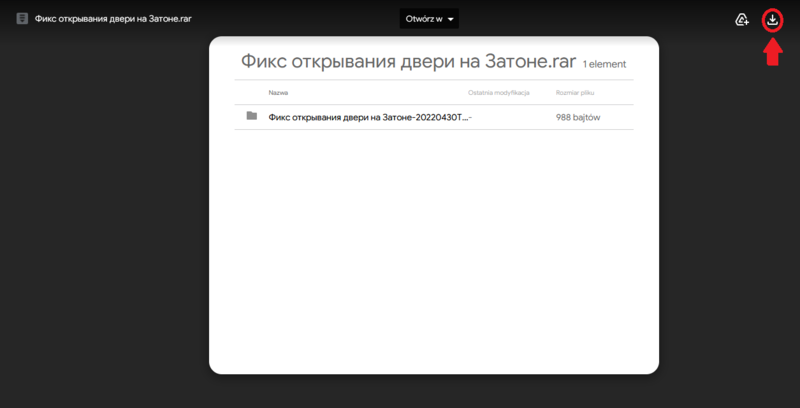Click the arrow beside "Otwórz w"
This screenshot has height=408, width=800.
coord(452,20)
